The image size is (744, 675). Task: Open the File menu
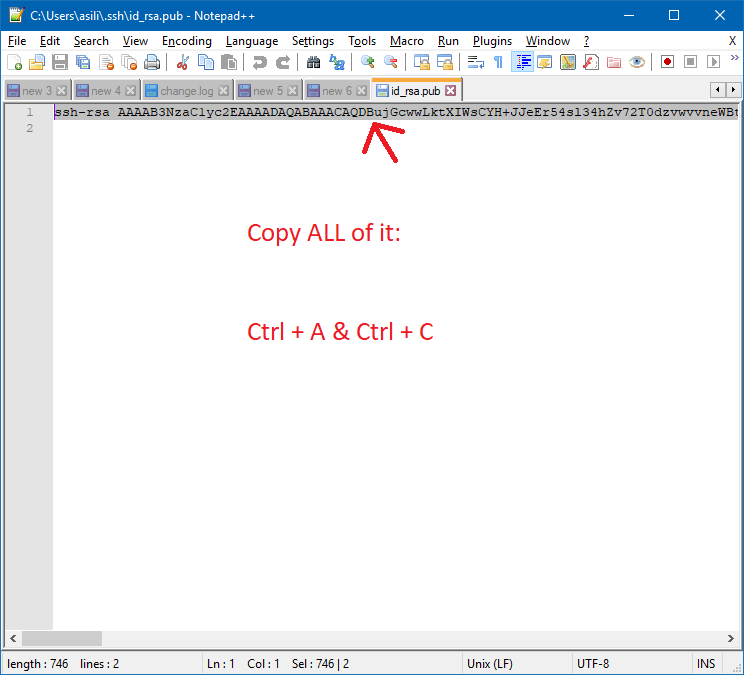point(17,41)
